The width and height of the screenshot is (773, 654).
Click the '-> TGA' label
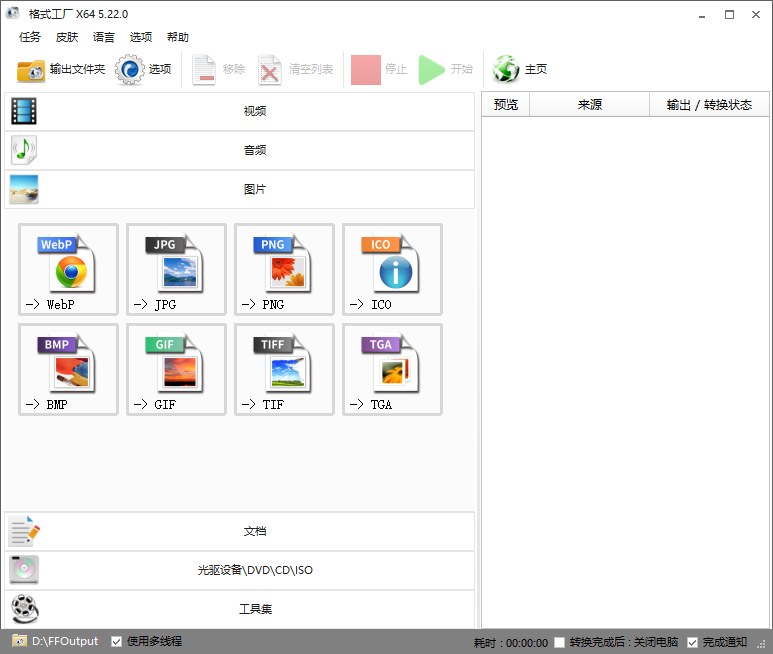pyautogui.click(x=371, y=405)
